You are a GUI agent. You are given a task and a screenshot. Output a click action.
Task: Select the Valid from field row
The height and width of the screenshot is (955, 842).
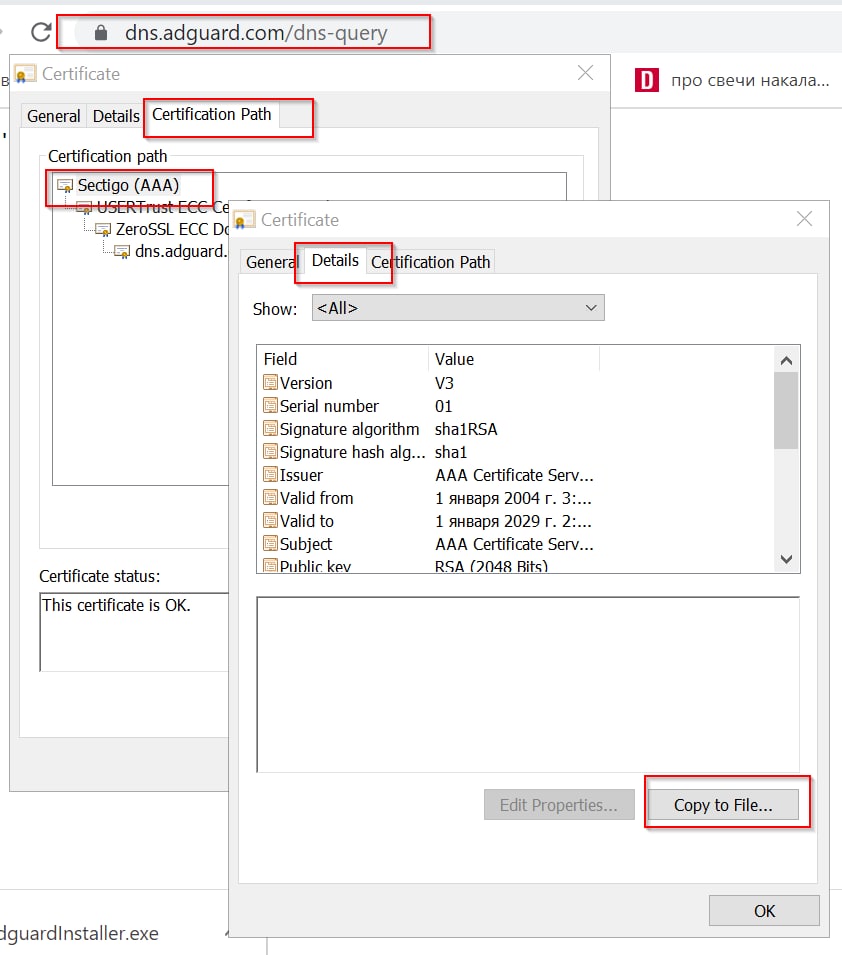[x=515, y=498]
